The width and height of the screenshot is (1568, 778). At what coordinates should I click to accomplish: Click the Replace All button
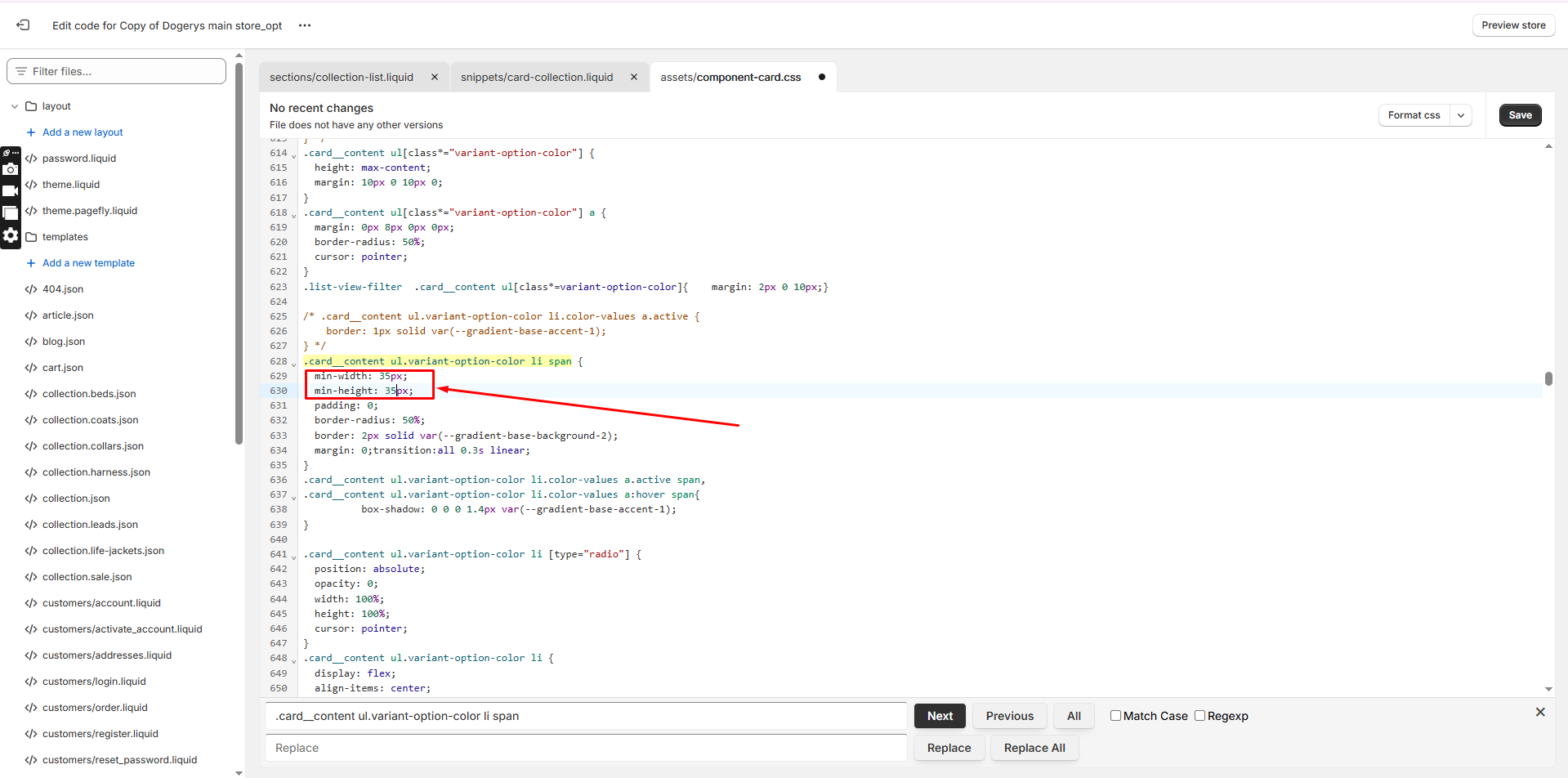click(x=1034, y=748)
